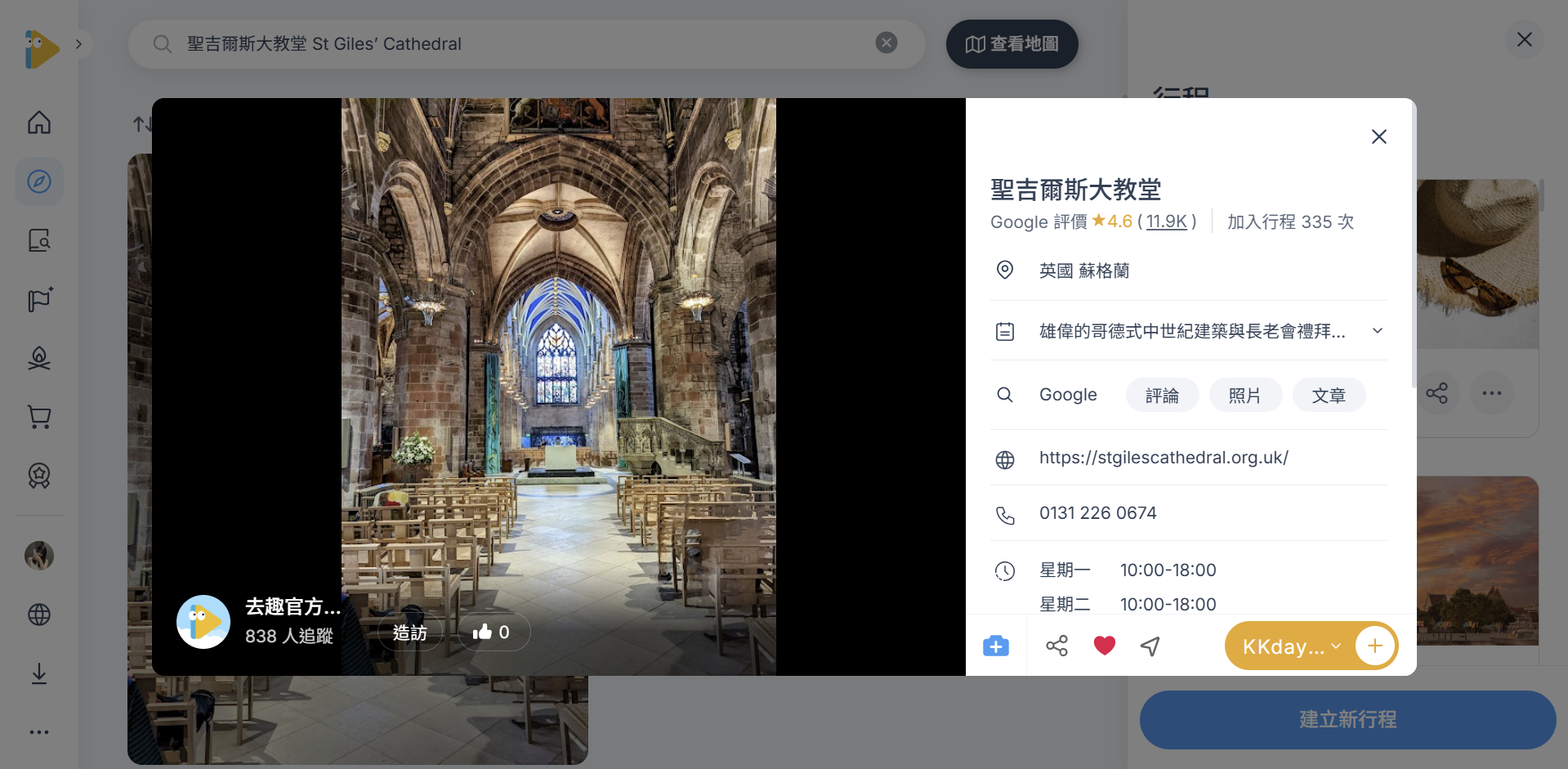Click the 建立新行程 button
The image size is (1568, 769).
[x=1348, y=720]
